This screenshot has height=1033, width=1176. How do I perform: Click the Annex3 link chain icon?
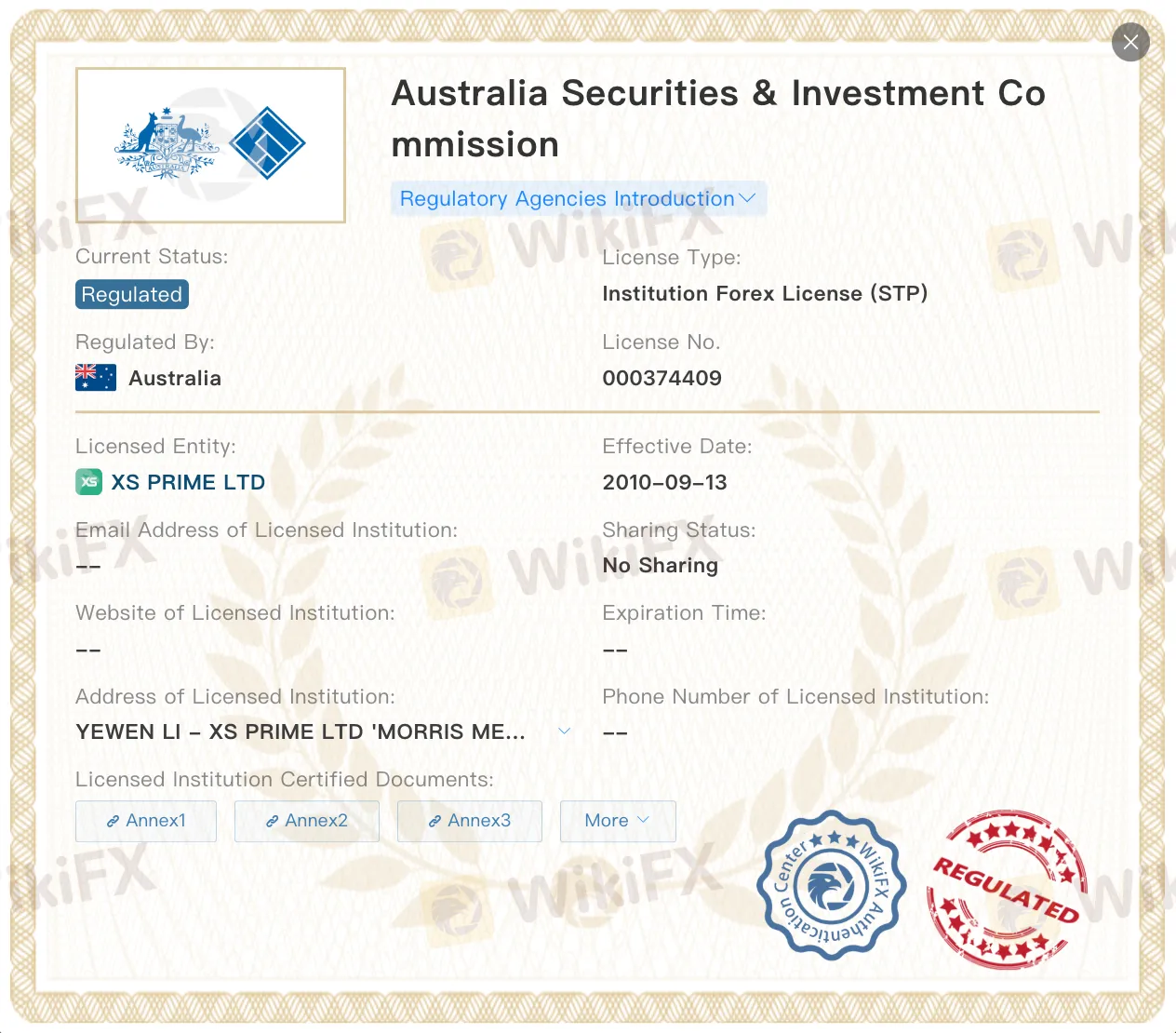435,822
